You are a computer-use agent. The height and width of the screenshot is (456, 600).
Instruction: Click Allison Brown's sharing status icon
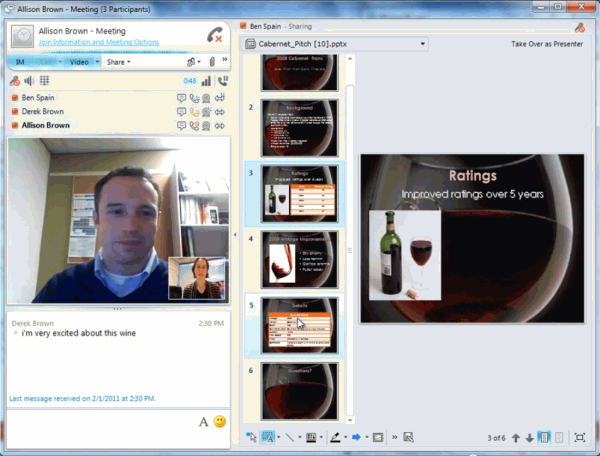[x=220, y=126]
